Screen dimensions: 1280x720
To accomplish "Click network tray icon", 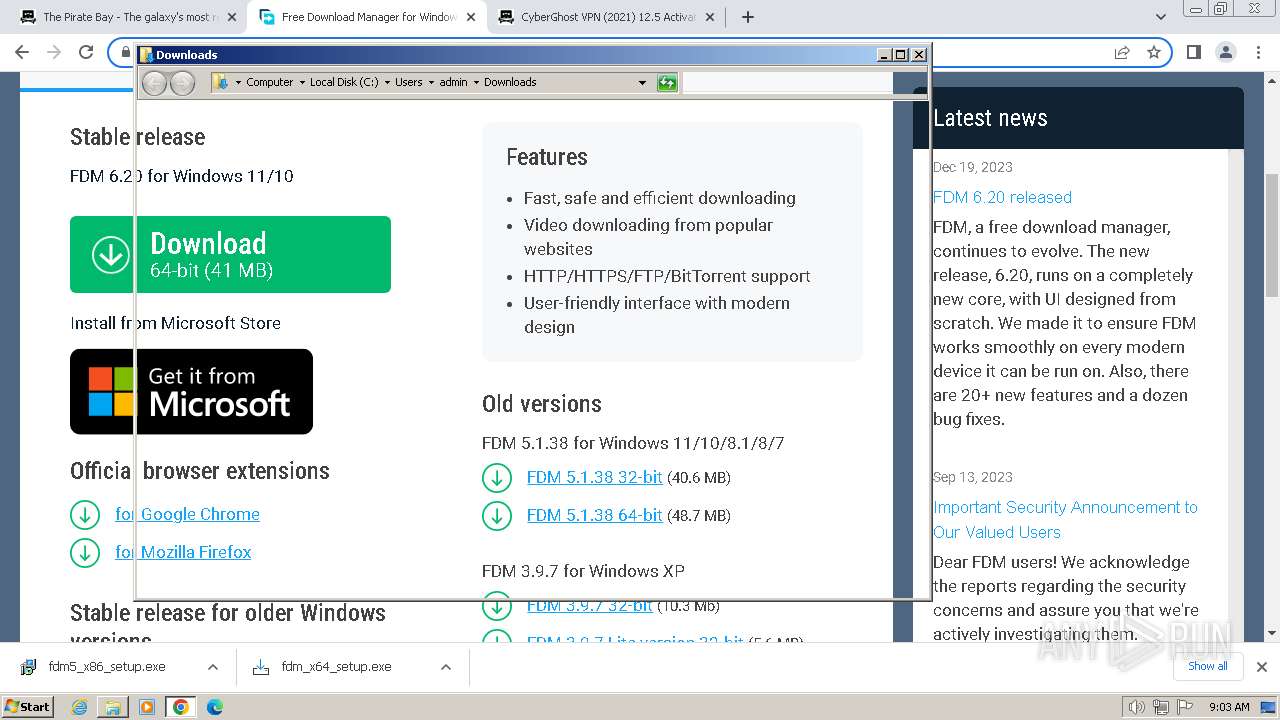I will [1161, 707].
